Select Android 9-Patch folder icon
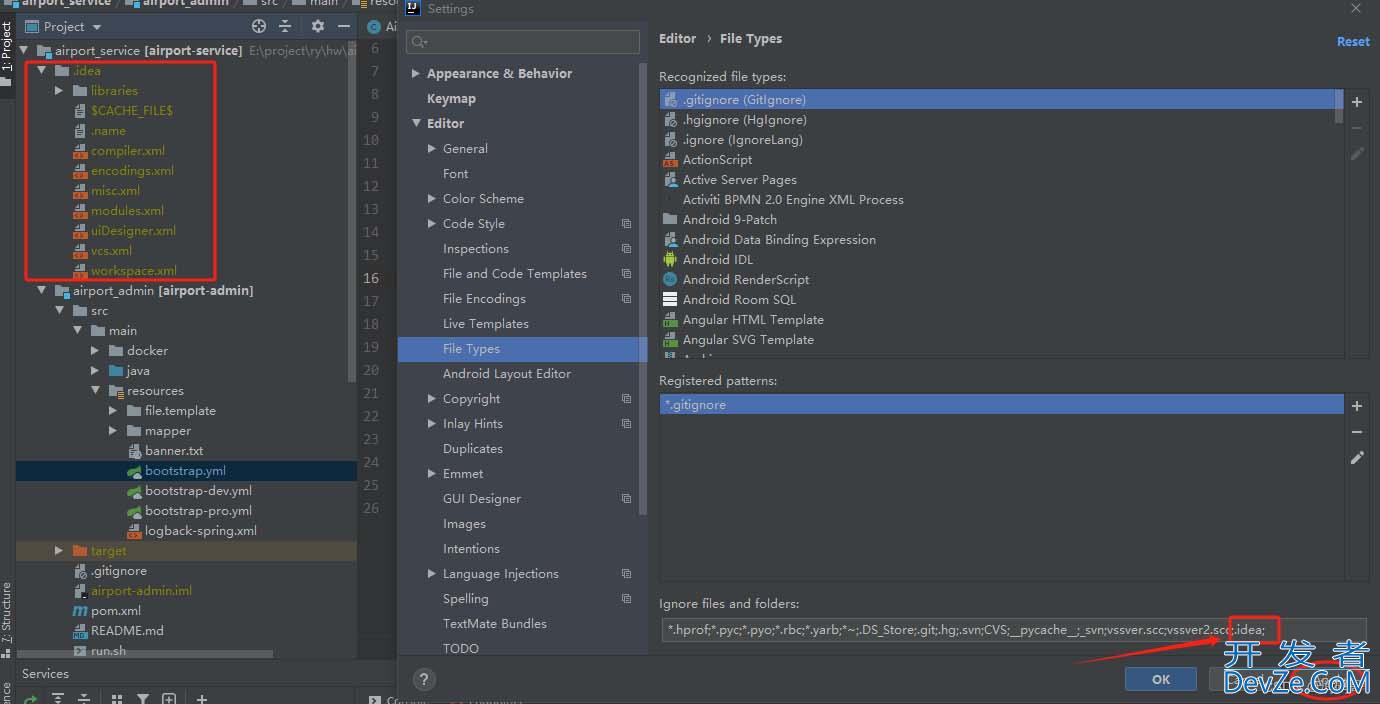This screenshot has width=1380, height=704. tap(670, 220)
